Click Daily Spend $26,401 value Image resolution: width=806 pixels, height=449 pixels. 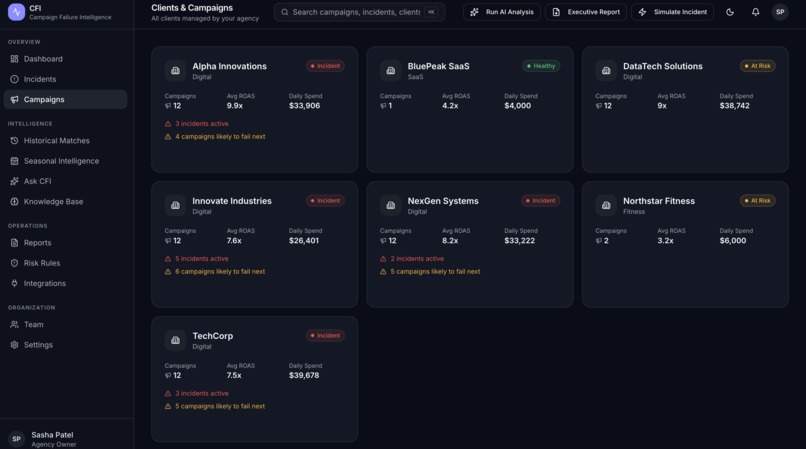pos(304,241)
